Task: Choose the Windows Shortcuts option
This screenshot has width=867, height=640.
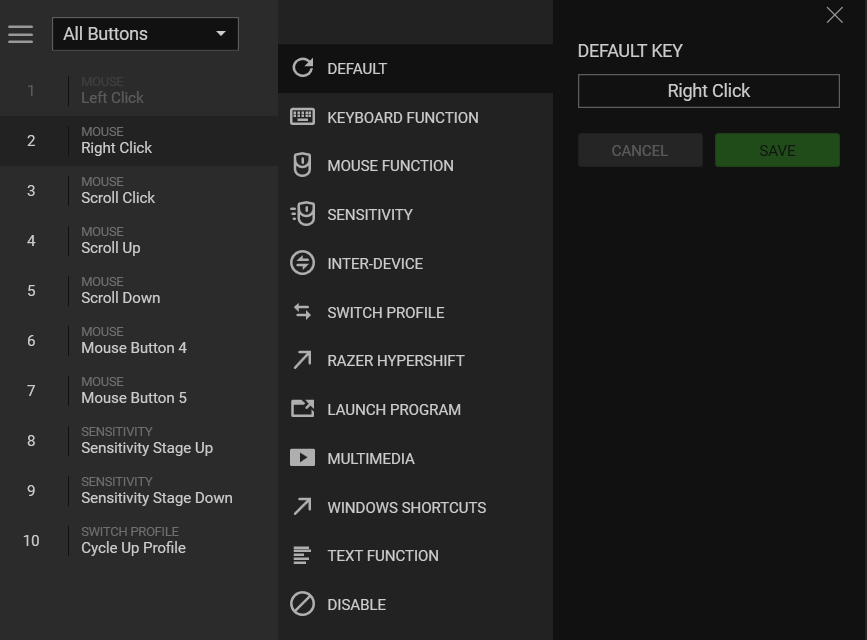Action: pos(406,507)
